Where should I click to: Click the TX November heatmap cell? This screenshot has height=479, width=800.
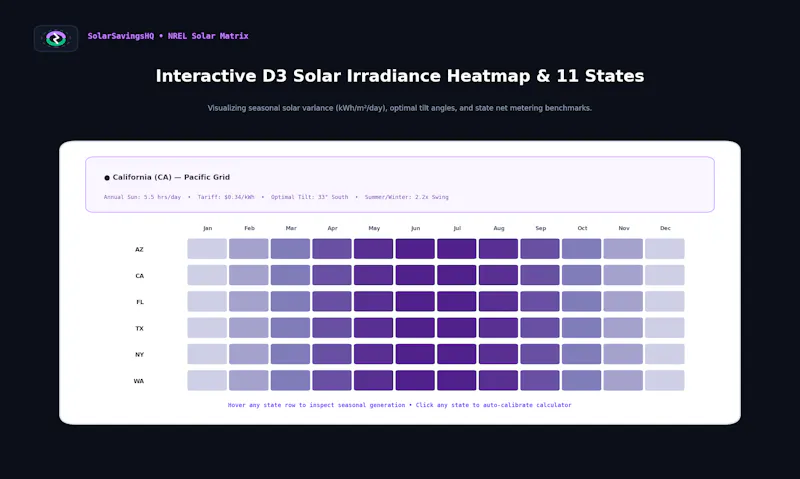coord(623,327)
